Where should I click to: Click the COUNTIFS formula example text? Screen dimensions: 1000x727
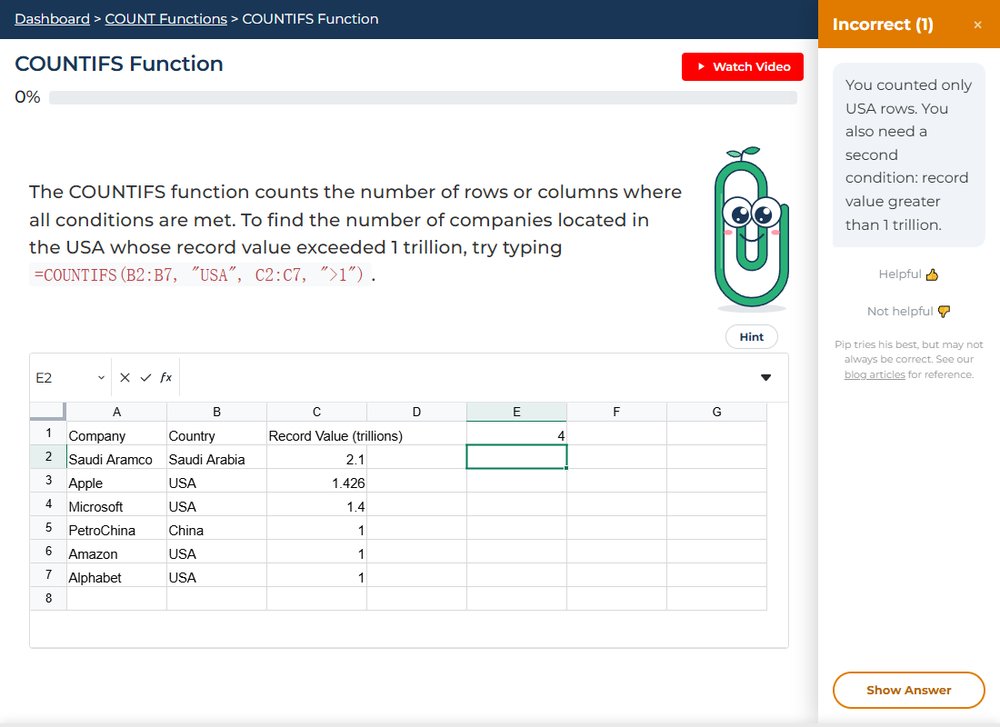[x=200, y=275]
